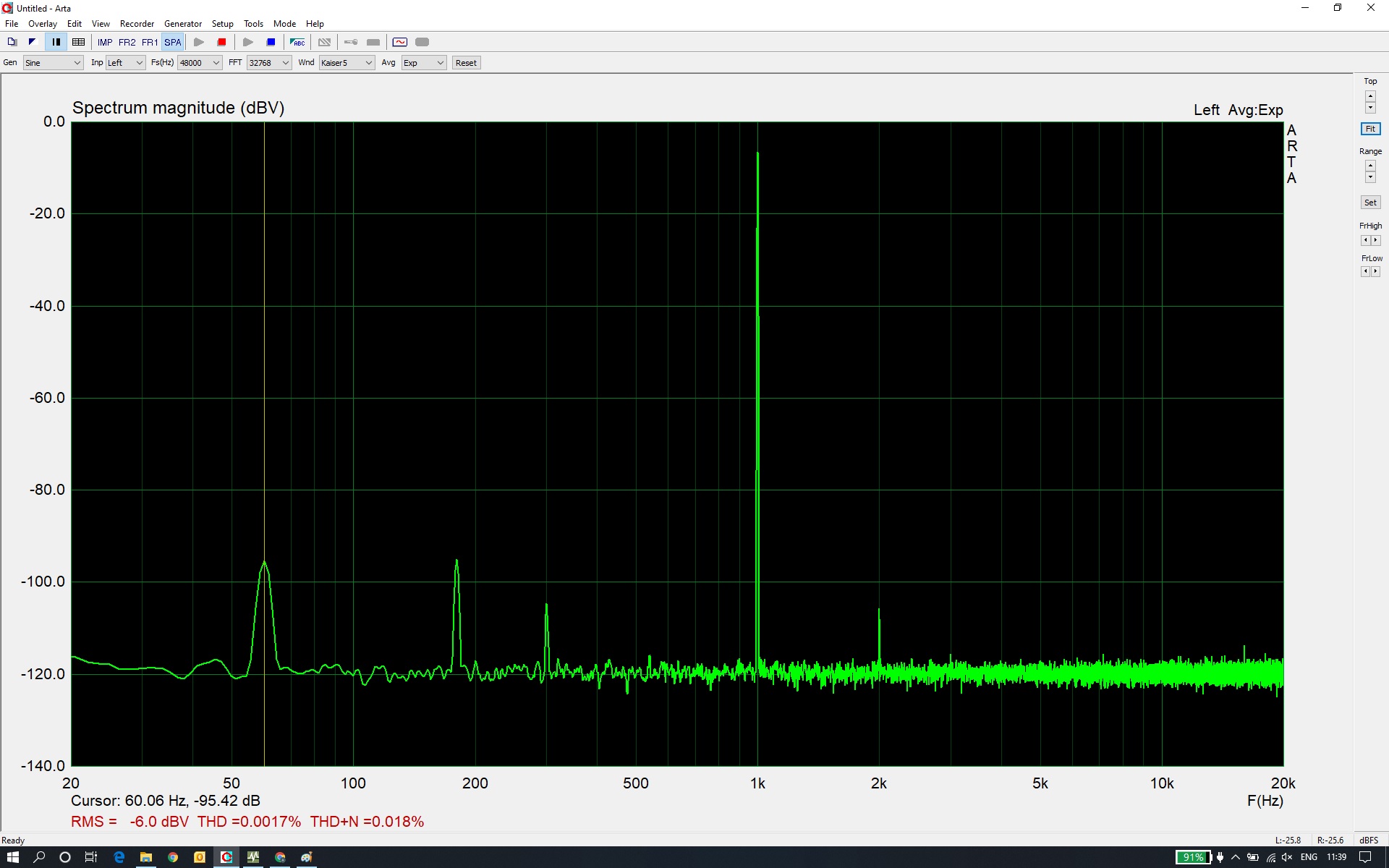Open Windows taskbar search
The image size is (1389, 868).
(x=40, y=857)
